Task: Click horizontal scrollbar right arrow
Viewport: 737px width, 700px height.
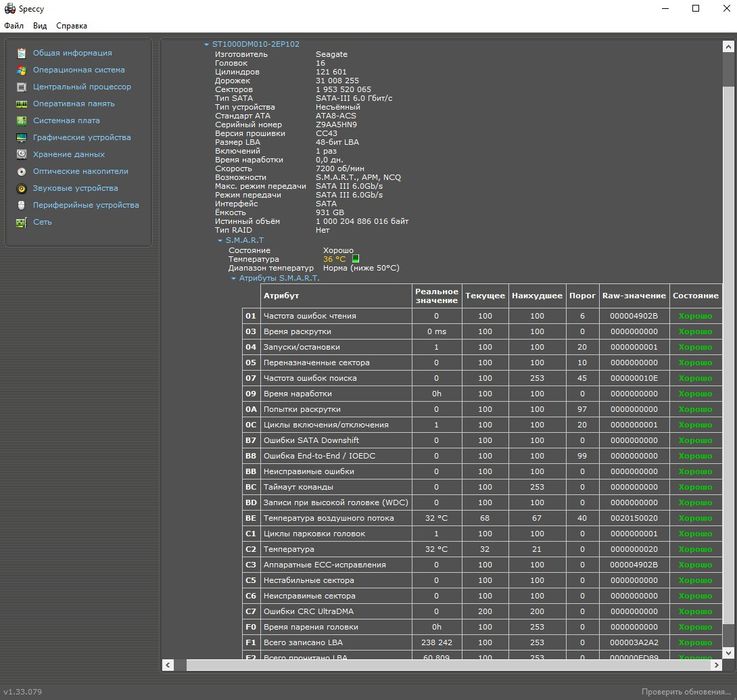Action: (x=716, y=665)
